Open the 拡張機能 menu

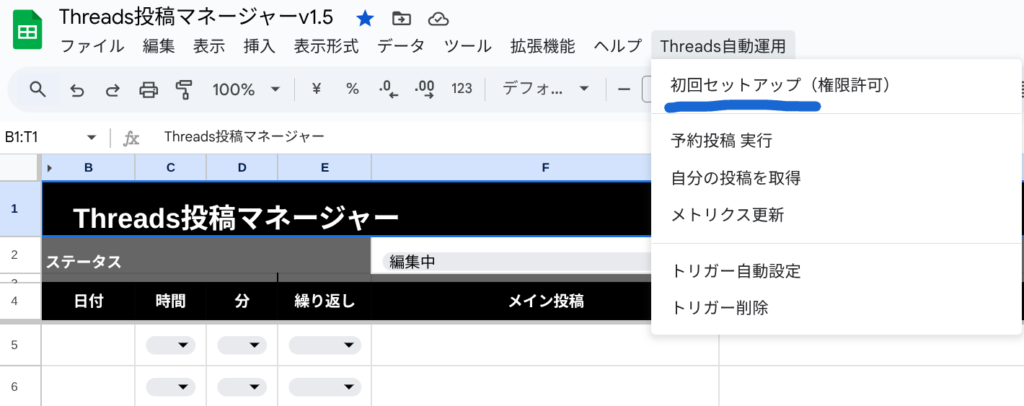542,46
